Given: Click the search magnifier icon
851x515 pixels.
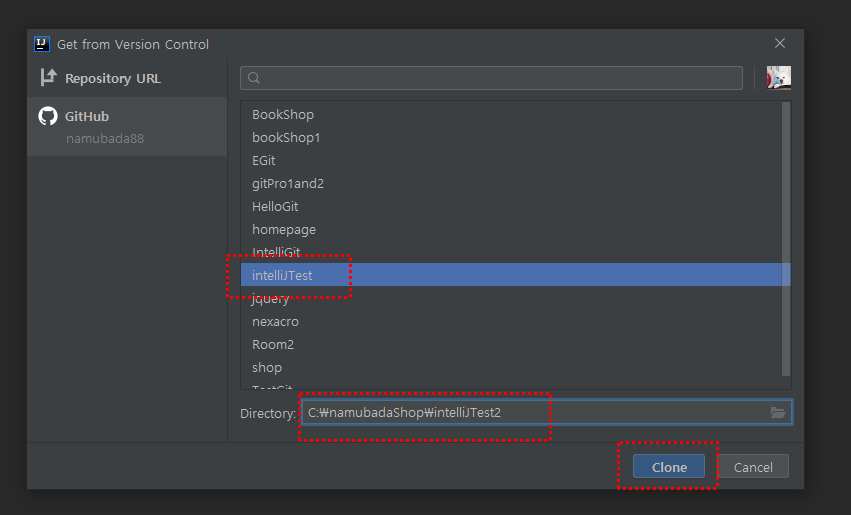Looking at the screenshot, I should coord(253,78).
